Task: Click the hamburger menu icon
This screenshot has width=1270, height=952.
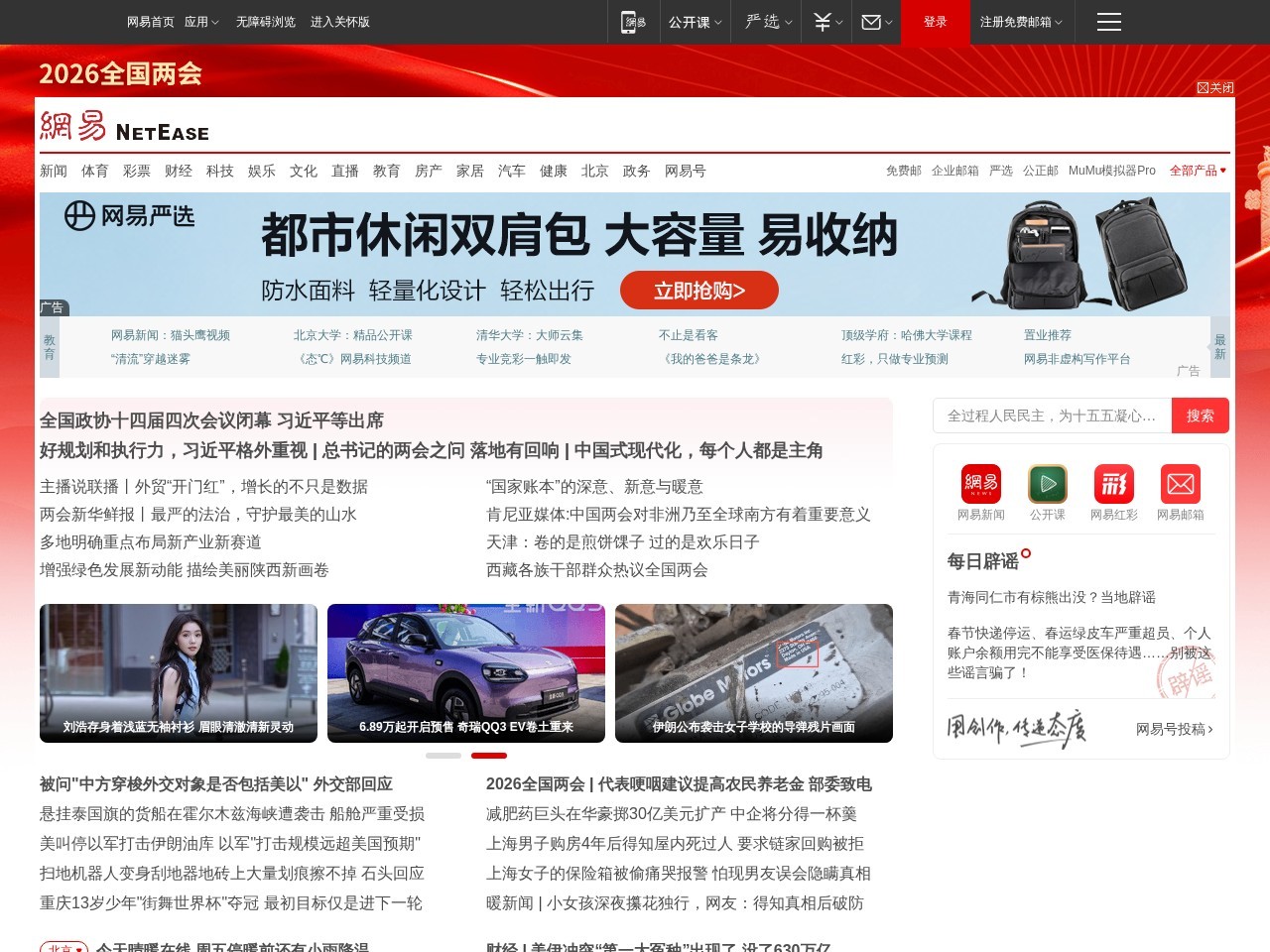Action: (x=1108, y=22)
